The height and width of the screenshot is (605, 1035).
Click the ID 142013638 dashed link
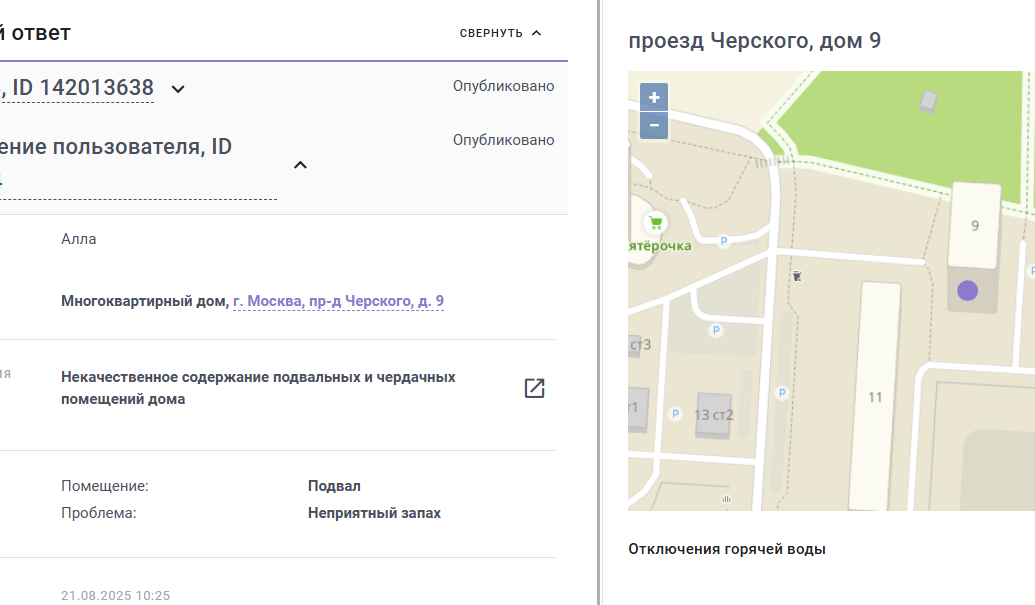pos(77,88)
